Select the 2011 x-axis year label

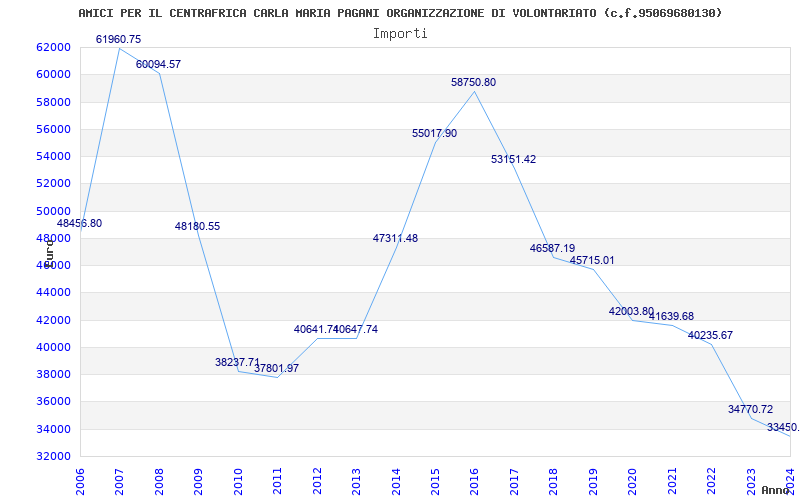point(277,480)
